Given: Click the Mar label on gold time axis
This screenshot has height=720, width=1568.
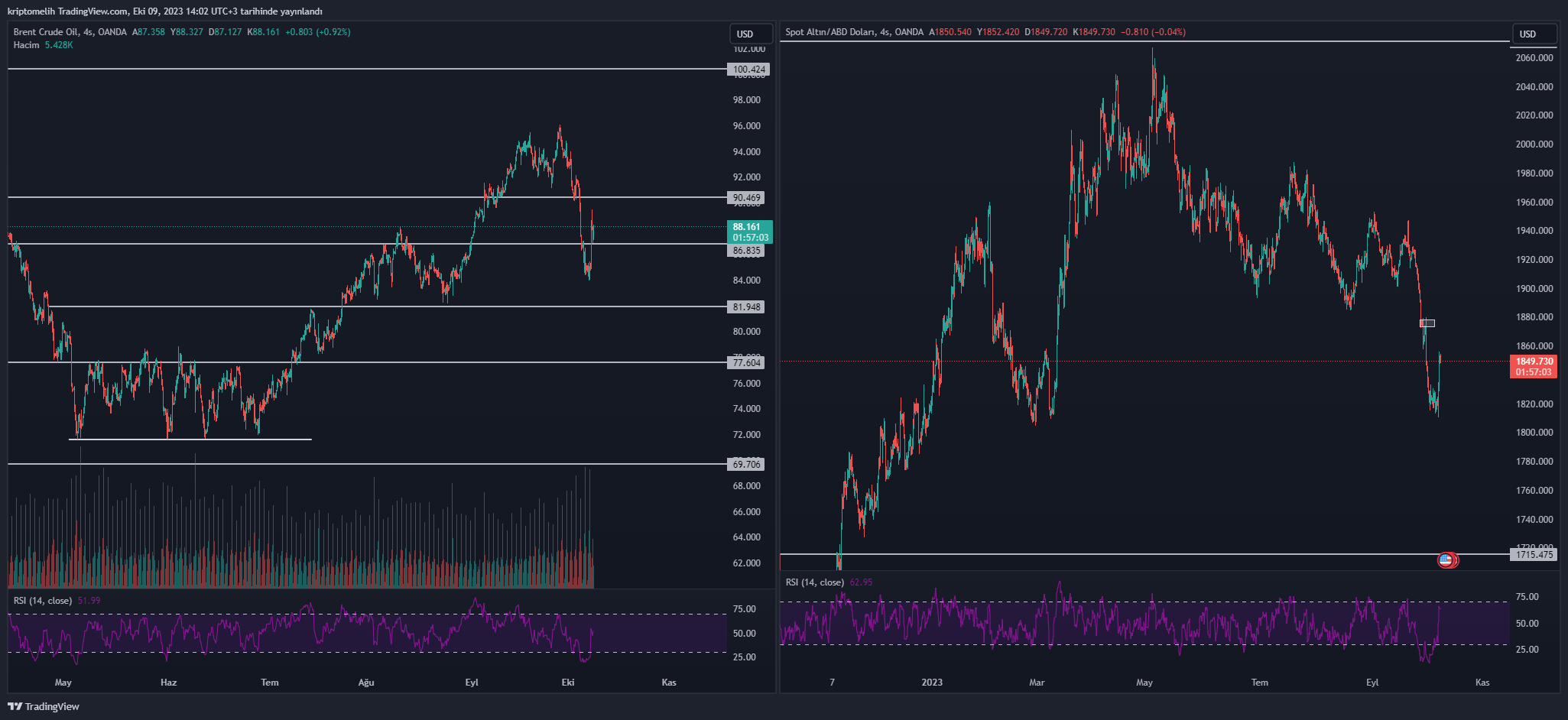Looking at the screenshot, I should 1037,683.
